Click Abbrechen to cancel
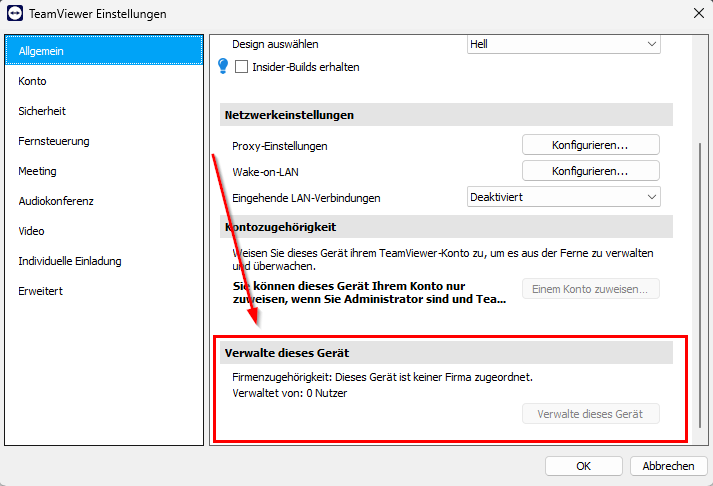 [x=668, y=466]
